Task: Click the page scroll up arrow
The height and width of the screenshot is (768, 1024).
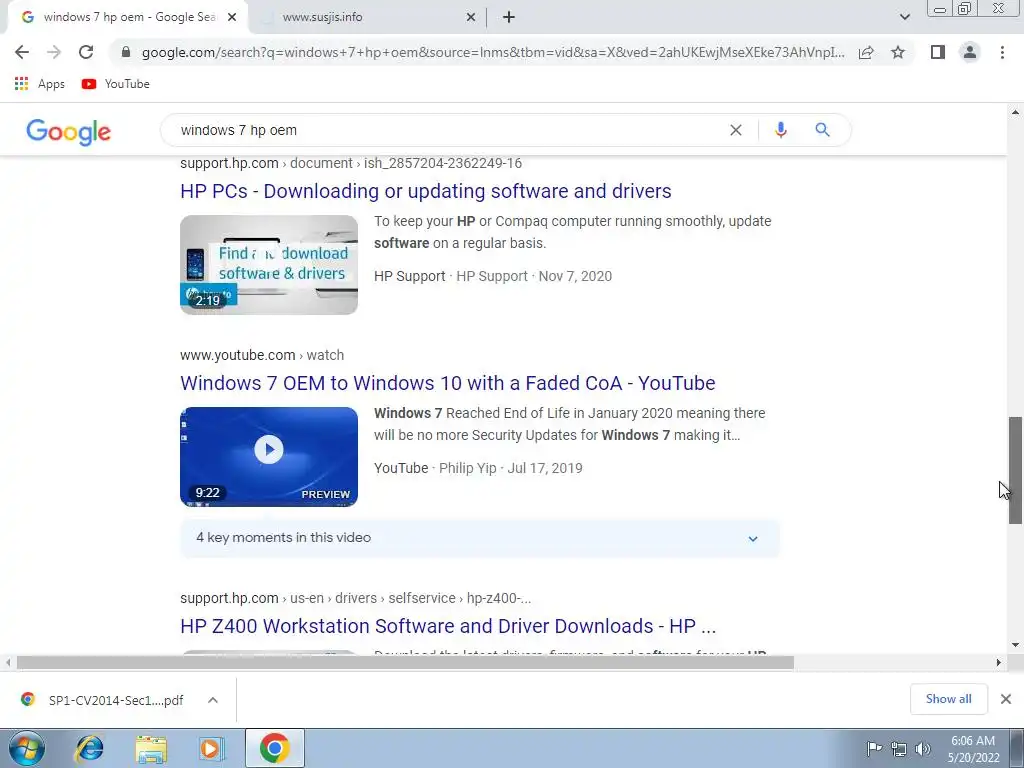Action: (1015, 112)
